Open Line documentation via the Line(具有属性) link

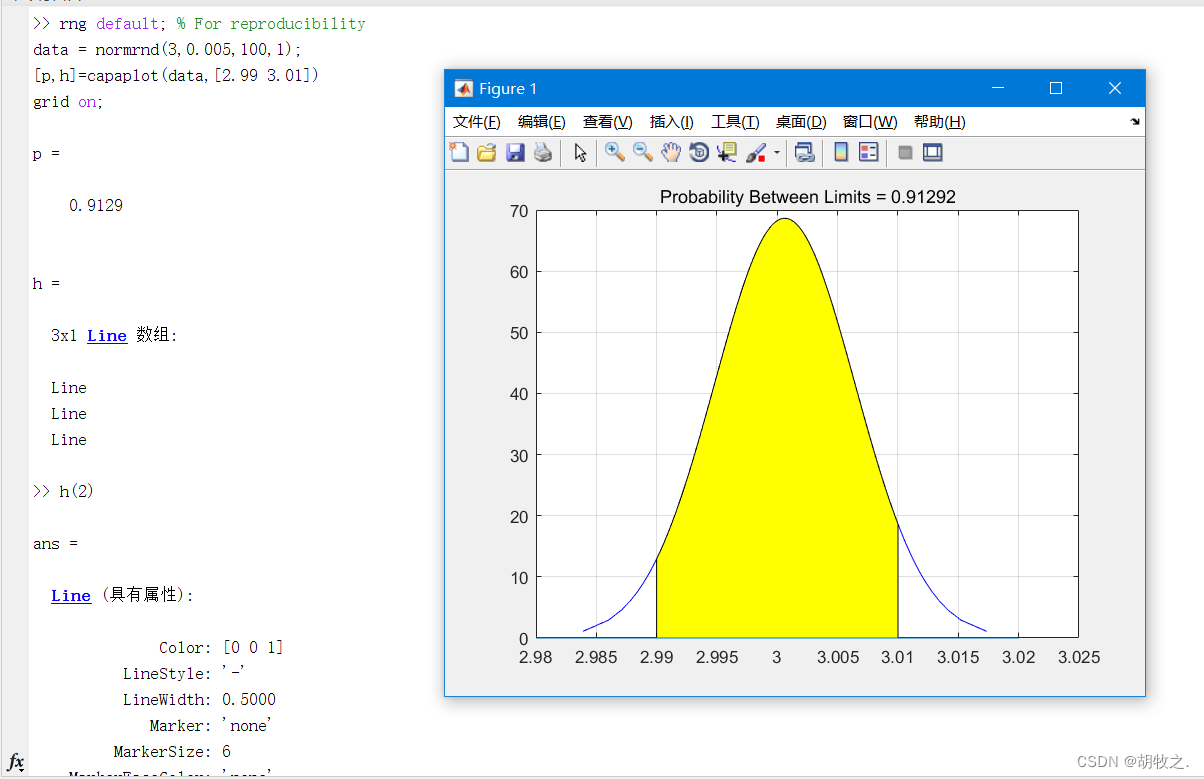(x=70, y=595)
